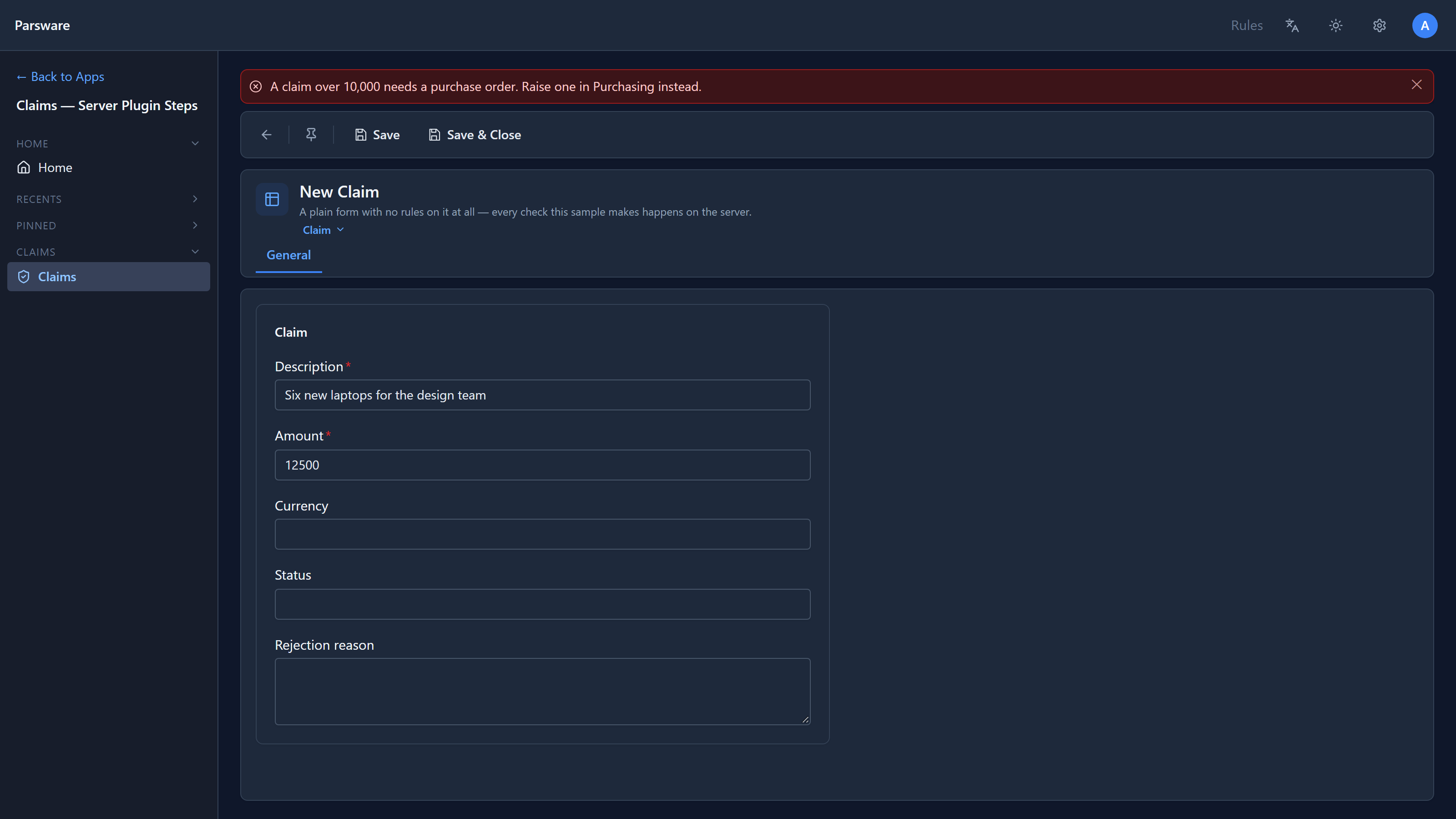Click into the Currency field
Image resolution: width=1456 pixels, height=819 pixels.
[x=542, y=534]
